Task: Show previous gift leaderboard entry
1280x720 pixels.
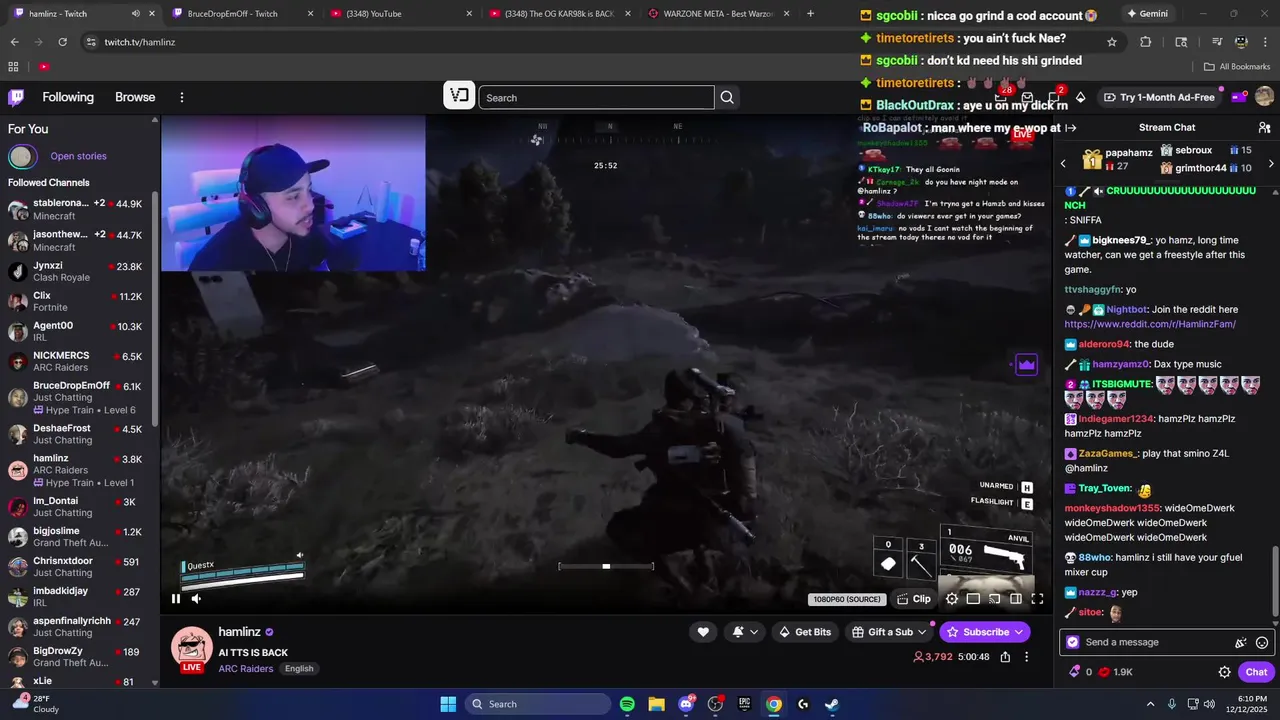Action: 1063,163
